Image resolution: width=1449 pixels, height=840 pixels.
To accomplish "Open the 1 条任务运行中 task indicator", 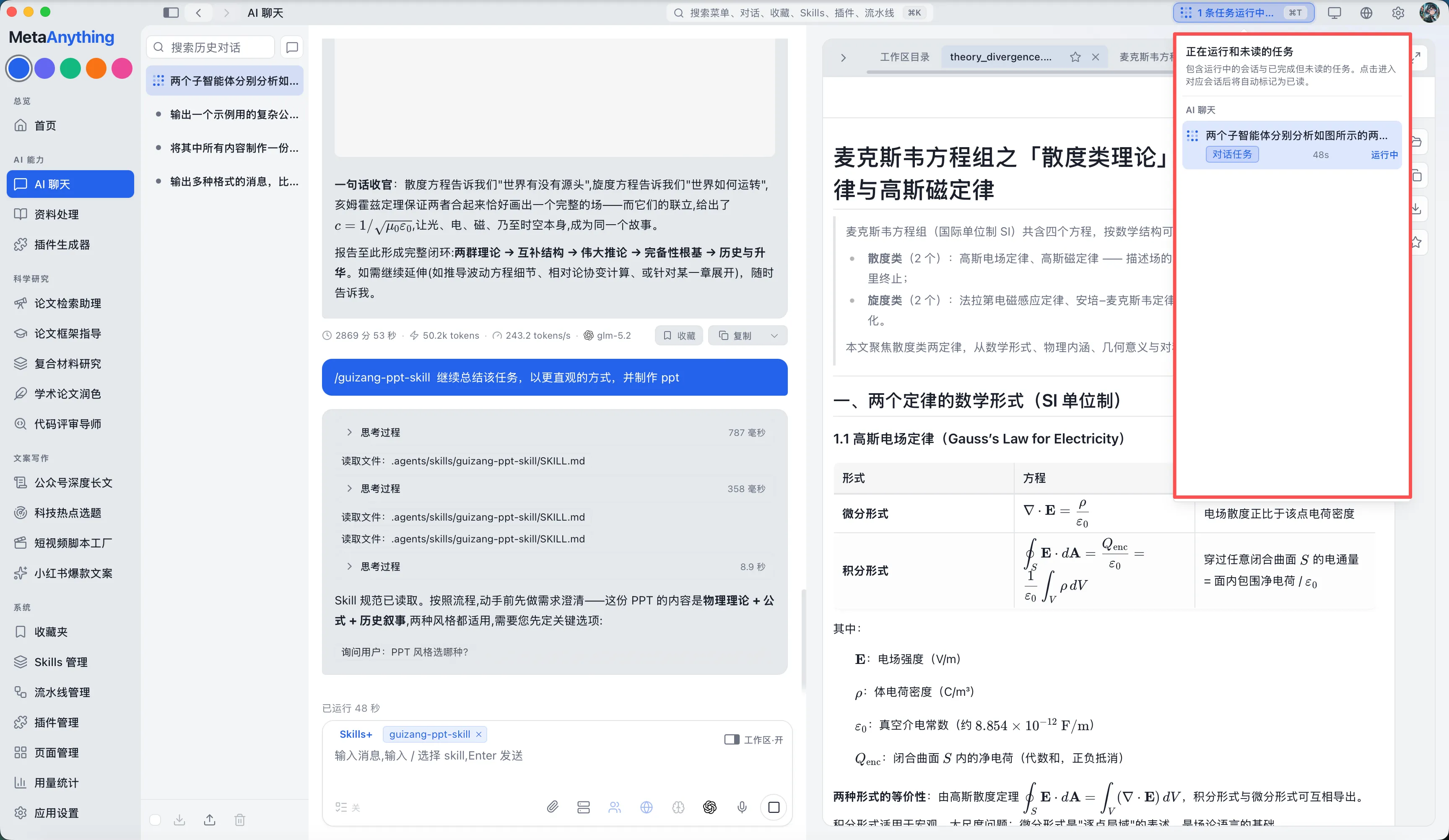I will (1243, 13).
